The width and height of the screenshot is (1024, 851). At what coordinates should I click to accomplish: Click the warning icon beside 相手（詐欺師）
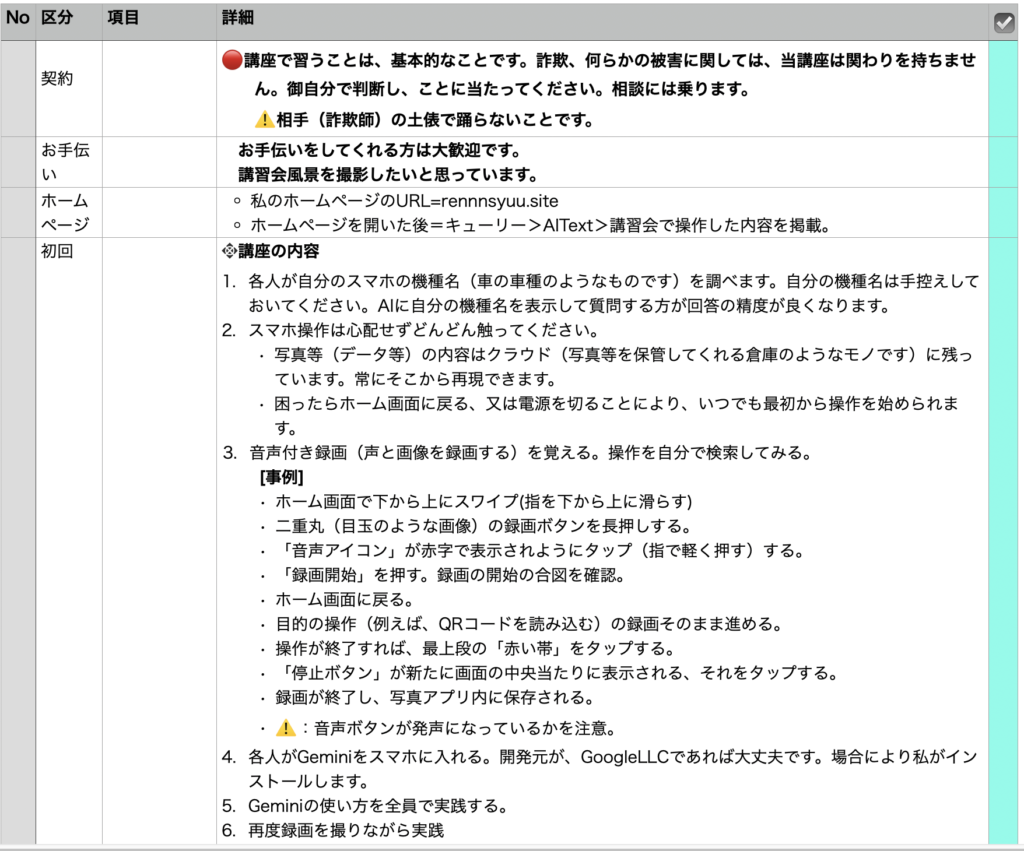tap(264, 120)
